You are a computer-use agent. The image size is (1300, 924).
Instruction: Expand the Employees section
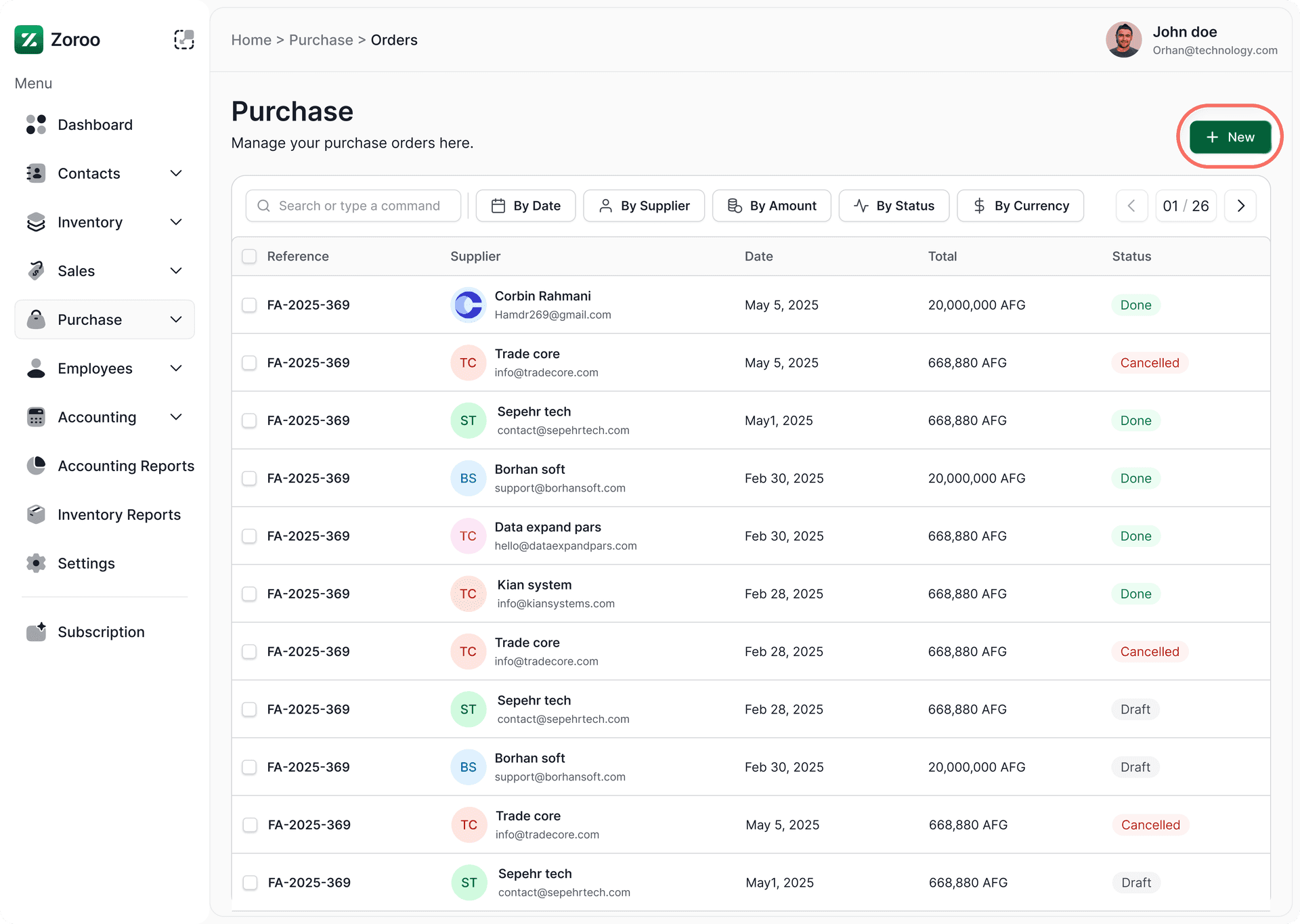coord(176,368)
